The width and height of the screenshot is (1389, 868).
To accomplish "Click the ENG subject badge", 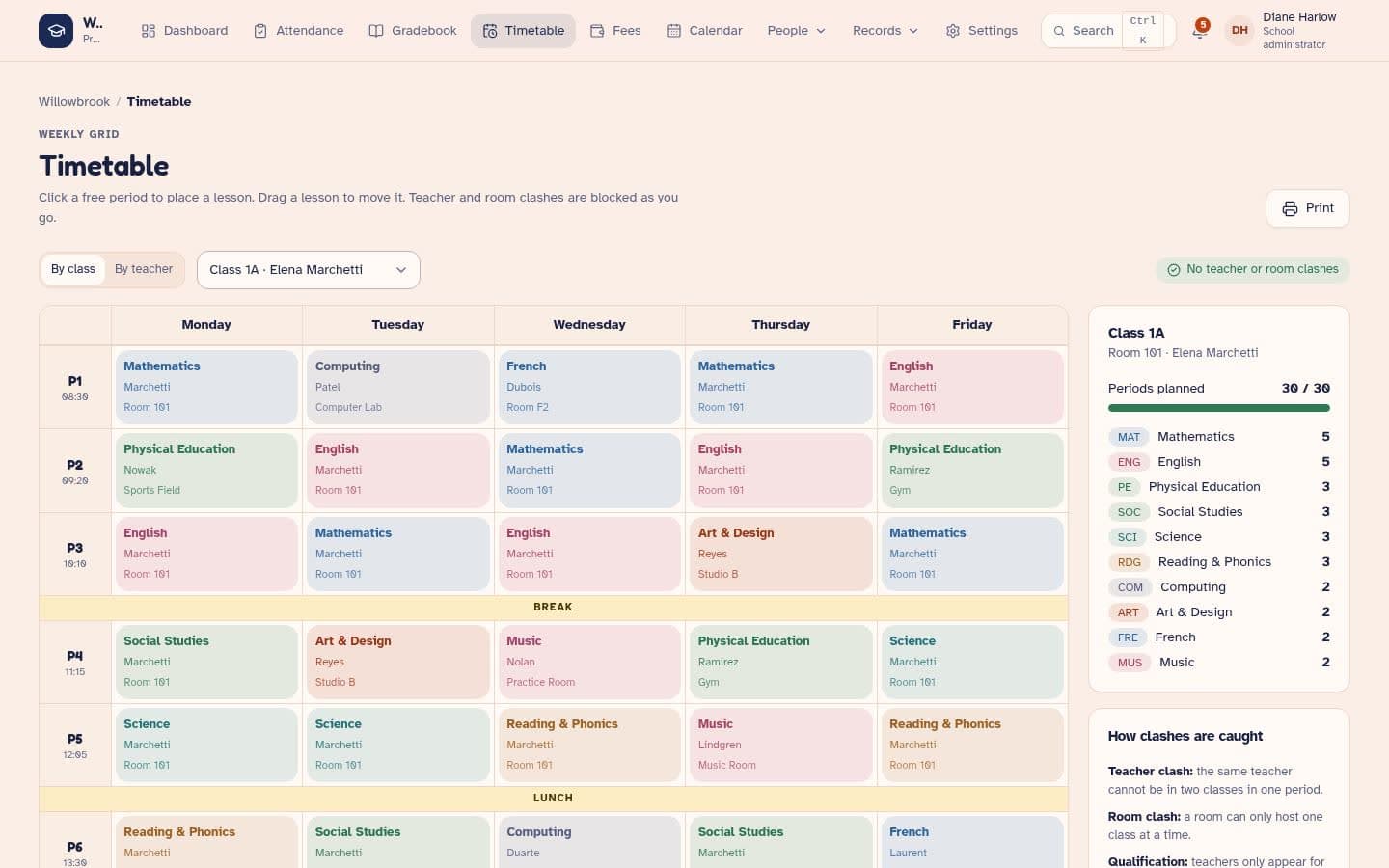I will (1129, 462).
